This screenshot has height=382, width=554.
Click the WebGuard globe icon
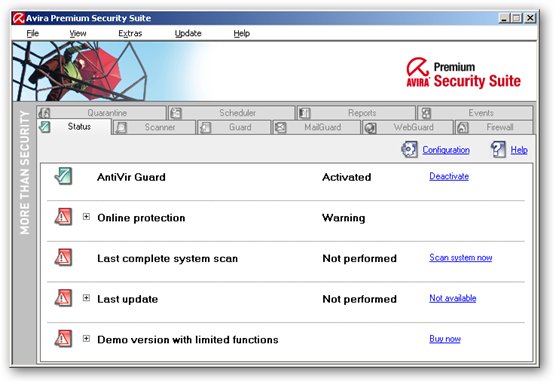pos(370,128)
